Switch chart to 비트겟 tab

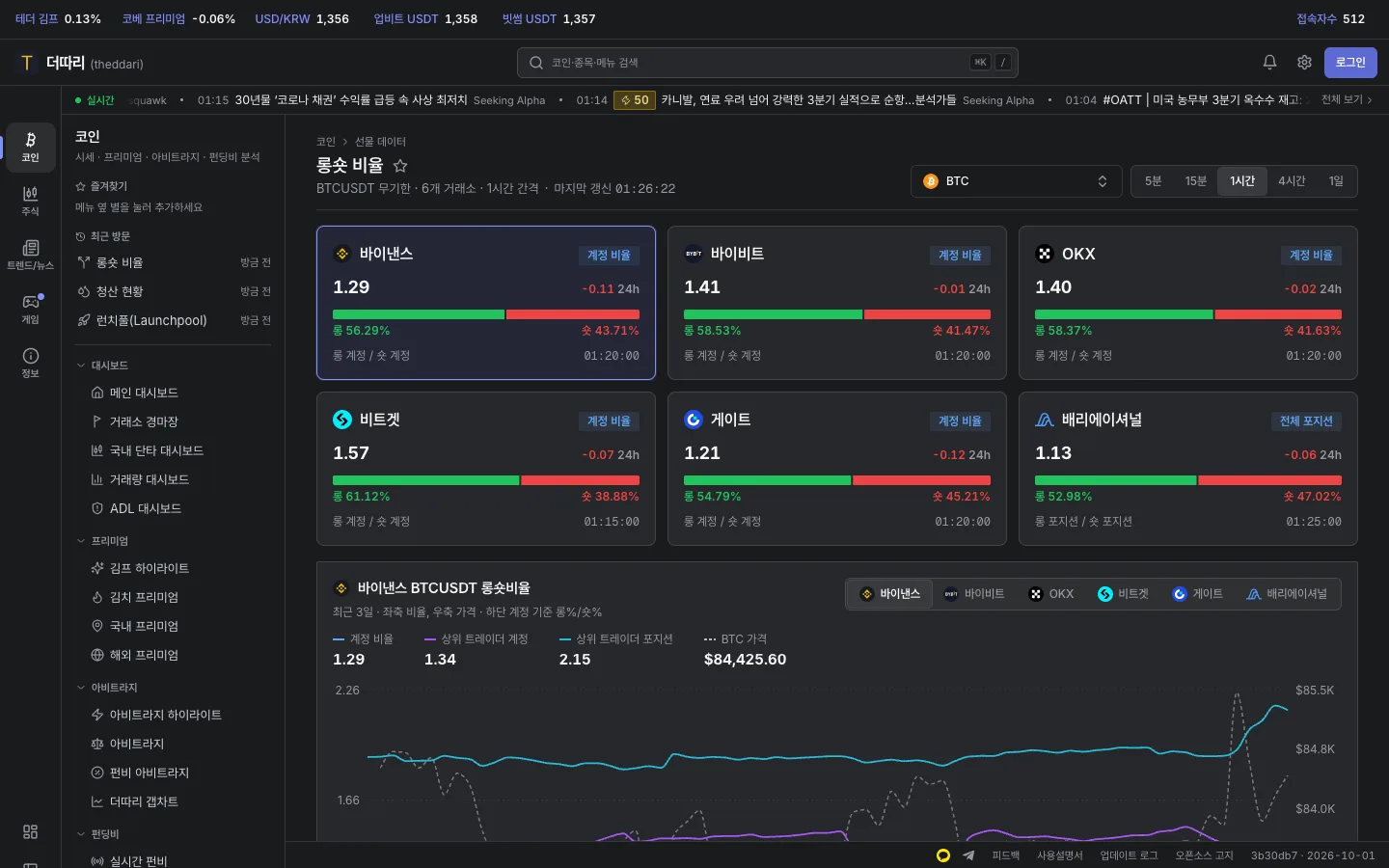pyautogui.click(x=1124, y=594)
